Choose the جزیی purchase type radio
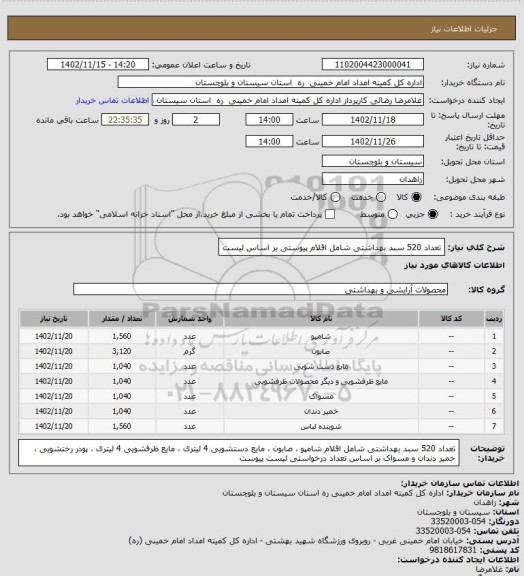This screenshot has height=576, width=524. 433,214
